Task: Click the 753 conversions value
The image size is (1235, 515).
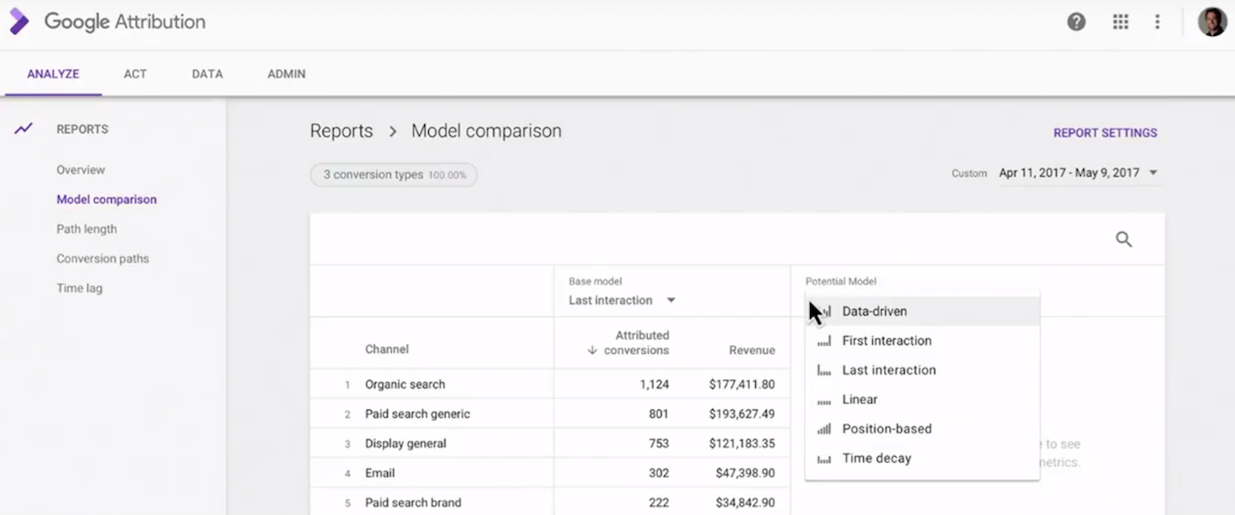Action: (658, 444)
